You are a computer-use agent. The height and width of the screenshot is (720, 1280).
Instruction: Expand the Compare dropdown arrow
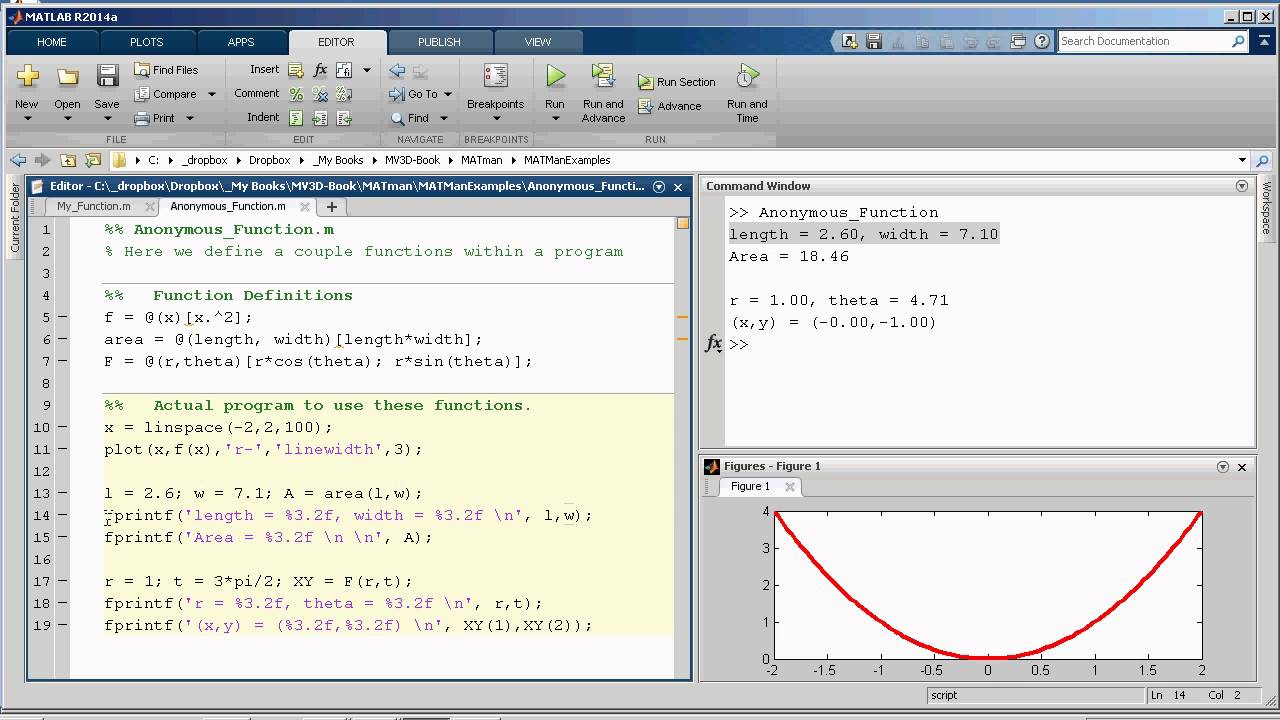pos(211,94)
